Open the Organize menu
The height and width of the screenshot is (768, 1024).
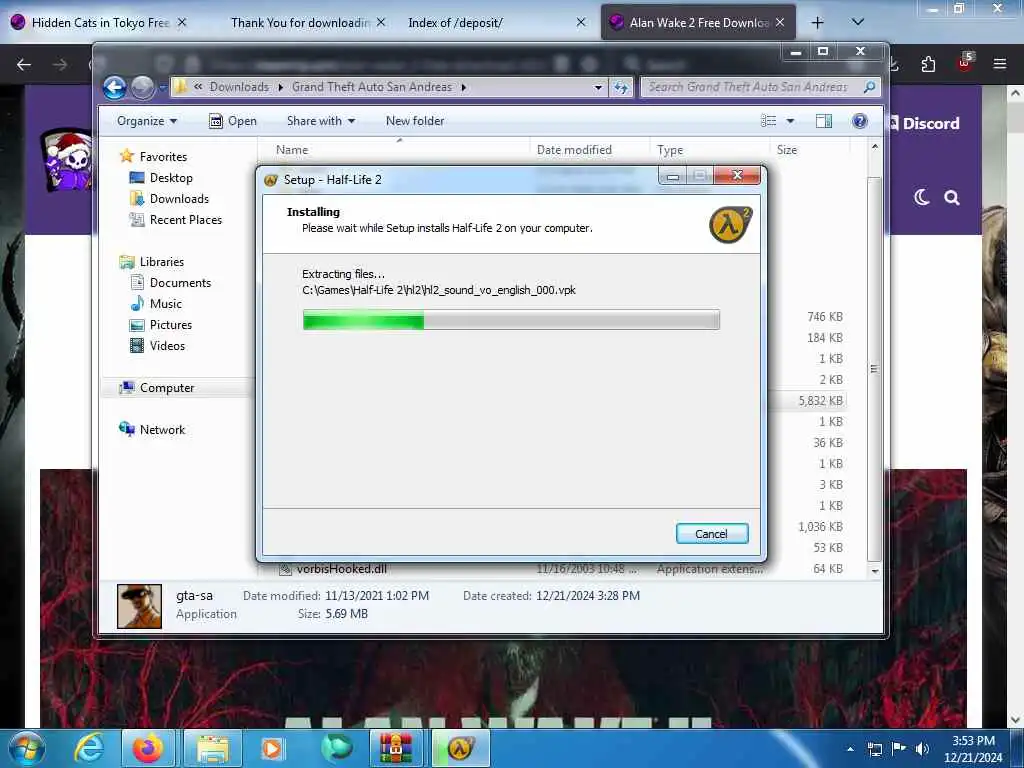tap(146, 121)
